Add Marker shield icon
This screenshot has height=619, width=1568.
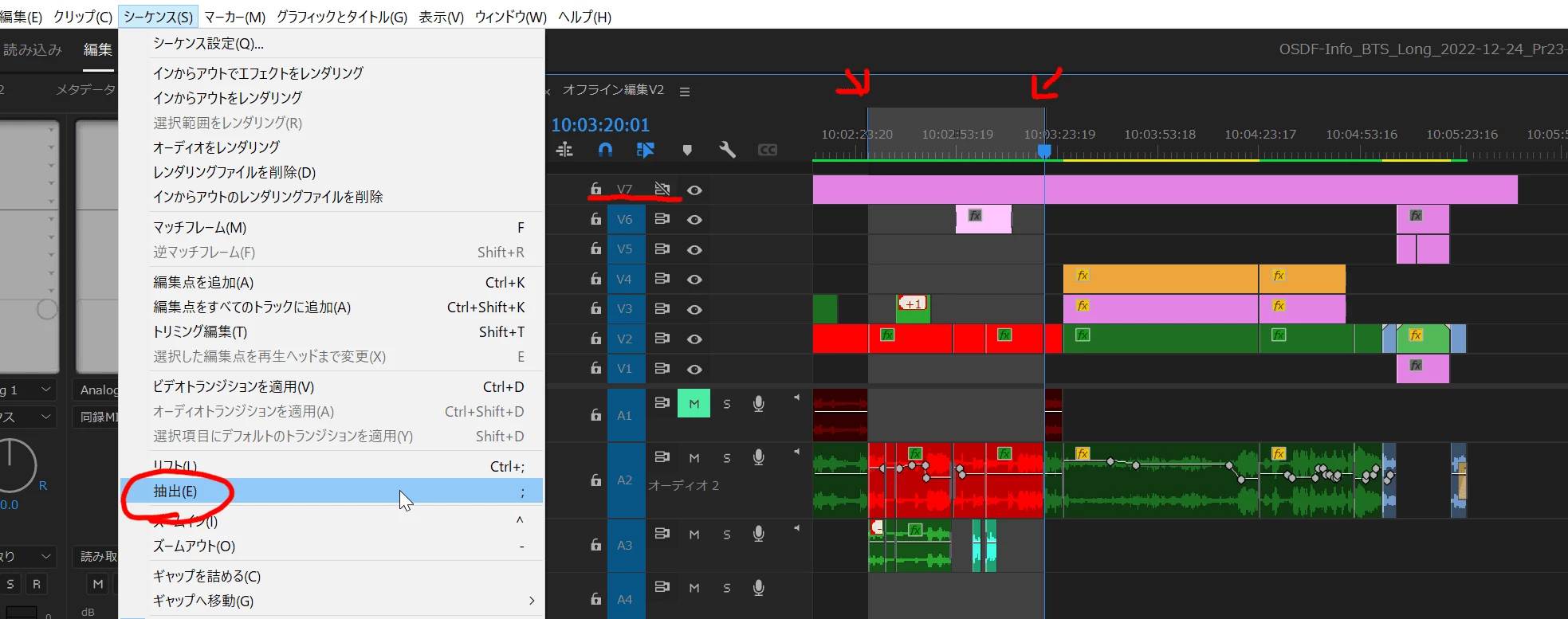pos(687,150)
